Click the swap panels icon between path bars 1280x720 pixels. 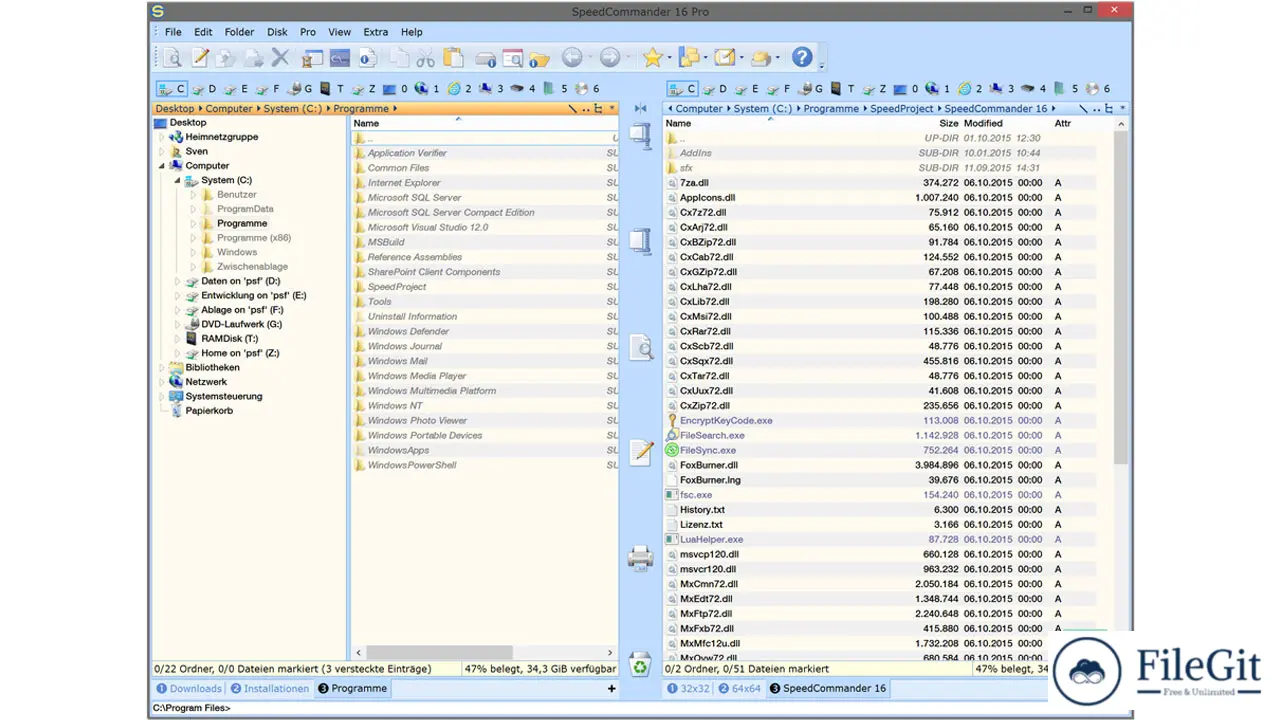pyautogui.click(x=640, y=108)
